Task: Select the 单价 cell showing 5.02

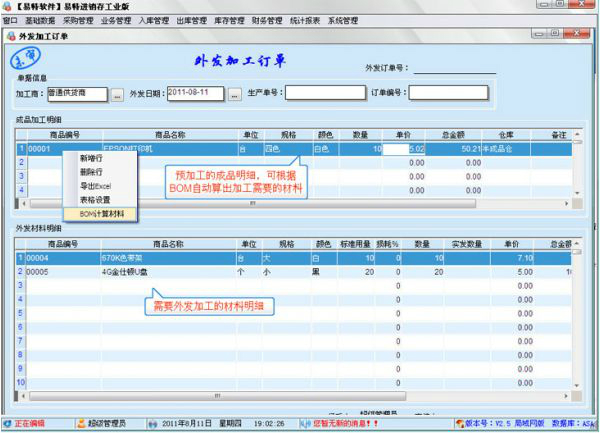Action: (404, 149)
